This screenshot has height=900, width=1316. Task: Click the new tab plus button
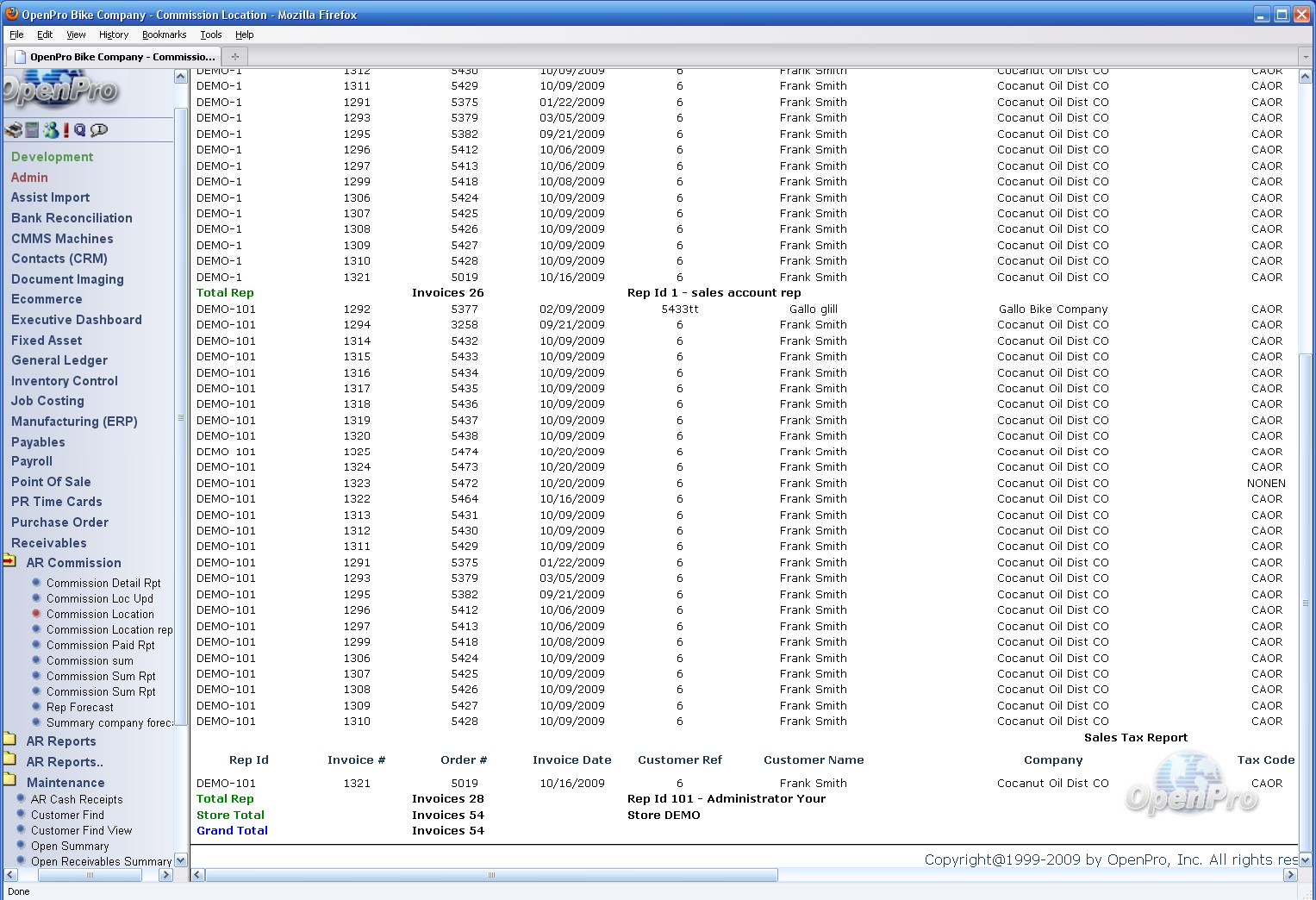pos(234,57)
